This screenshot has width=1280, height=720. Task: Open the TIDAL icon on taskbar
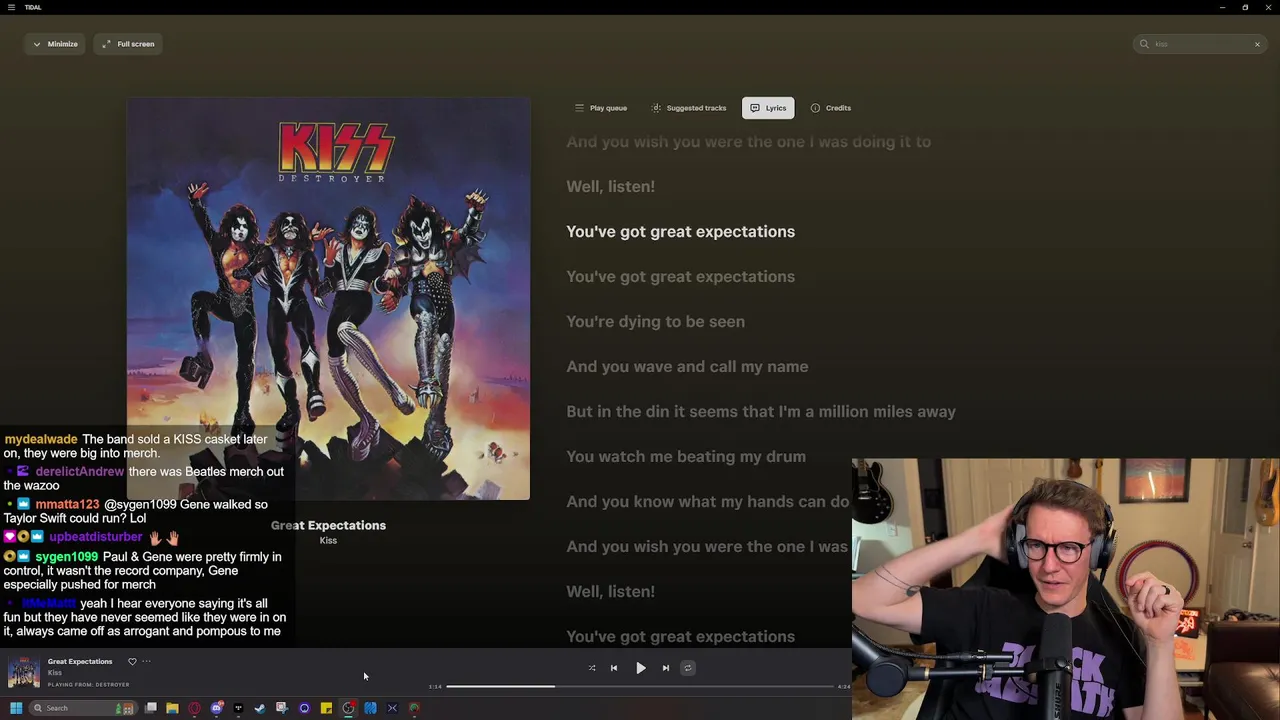coord(238,708)
